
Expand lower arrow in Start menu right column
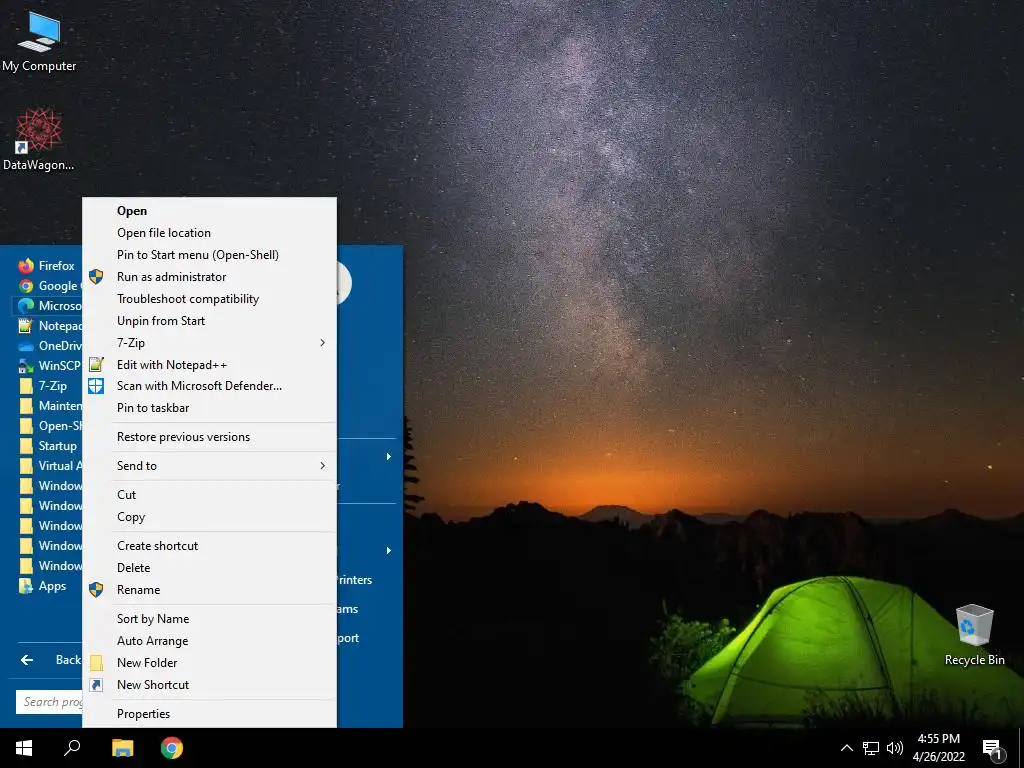click(389, 551)
